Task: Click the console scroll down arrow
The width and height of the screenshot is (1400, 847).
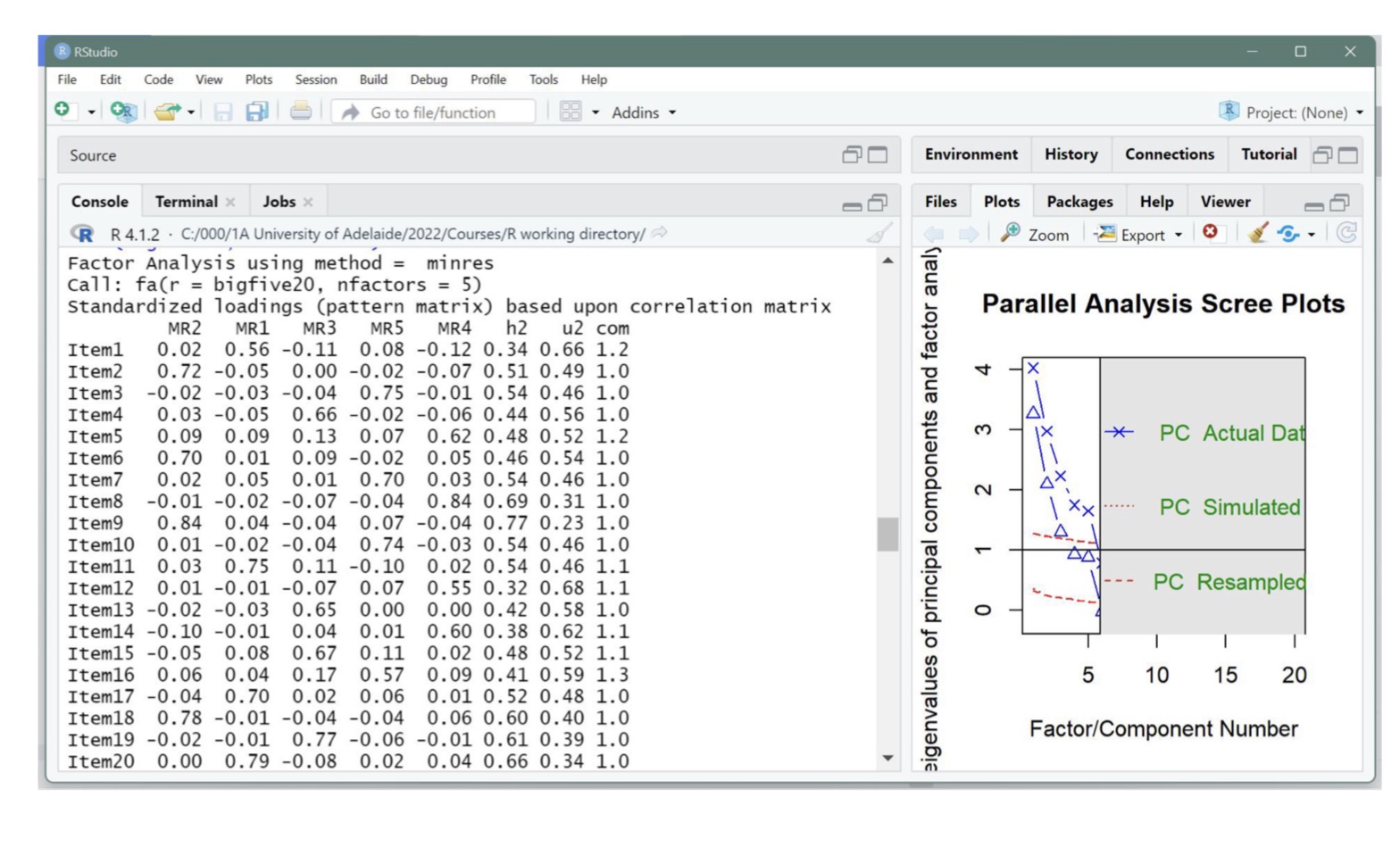Action: click(887, 759)
